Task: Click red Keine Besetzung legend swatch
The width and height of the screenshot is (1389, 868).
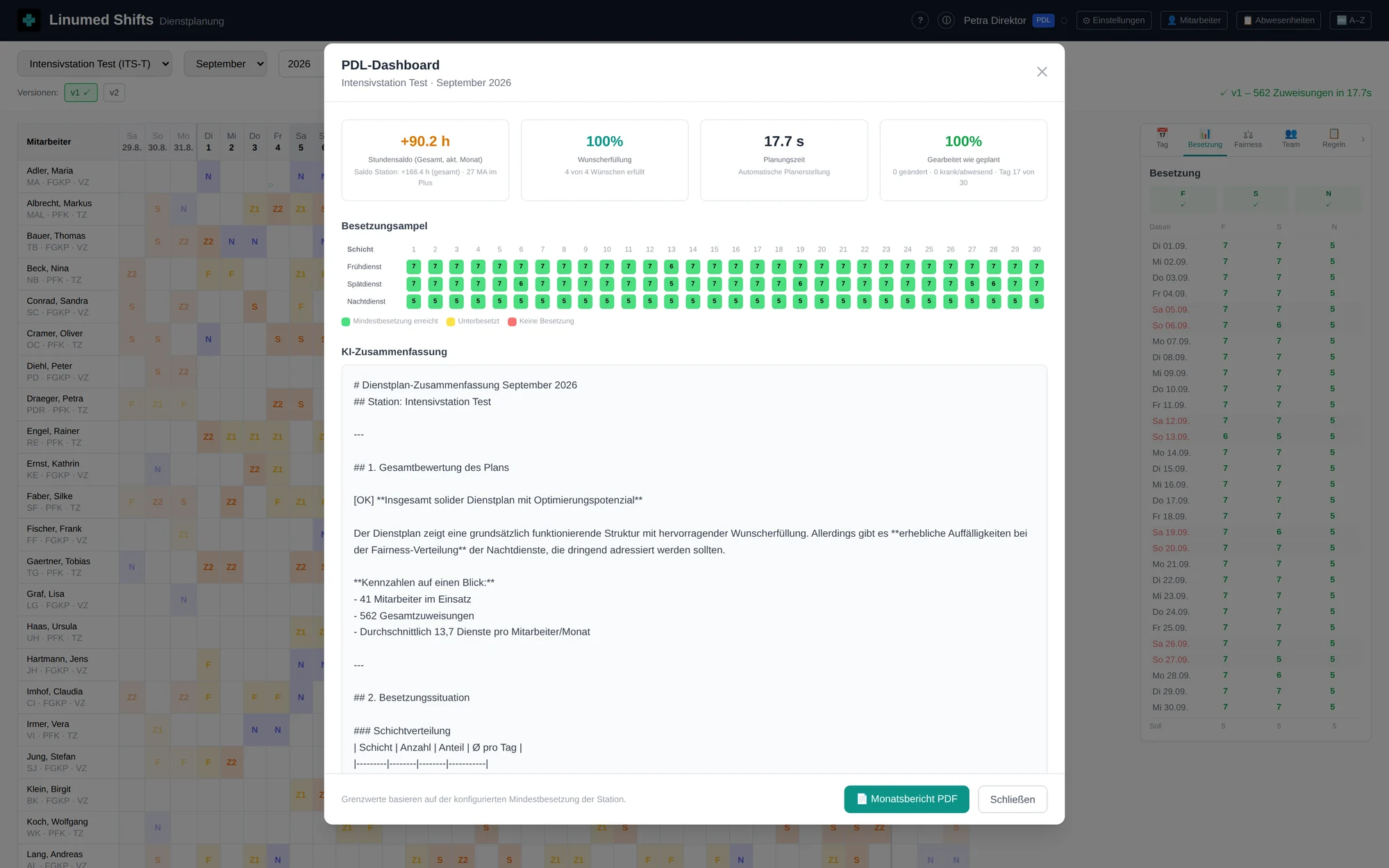Action: click(x=512, y=322)
